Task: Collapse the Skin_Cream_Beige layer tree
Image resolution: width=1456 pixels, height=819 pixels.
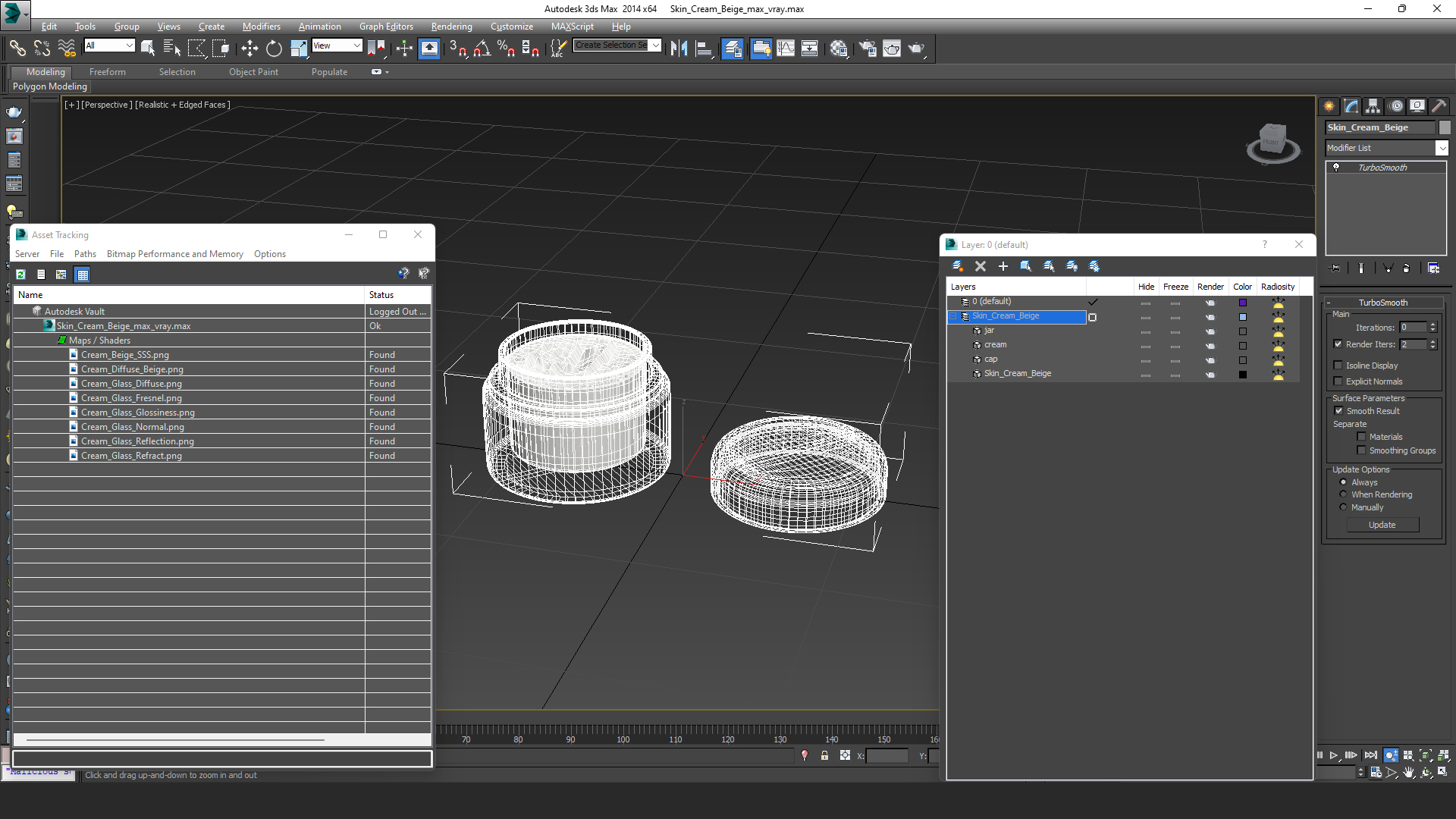Action: [953, 316]
